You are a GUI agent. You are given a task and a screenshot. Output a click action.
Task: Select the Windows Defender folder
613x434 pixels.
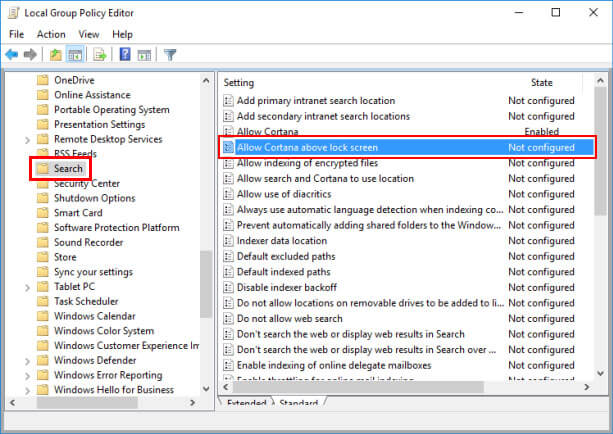click(94, 360)
